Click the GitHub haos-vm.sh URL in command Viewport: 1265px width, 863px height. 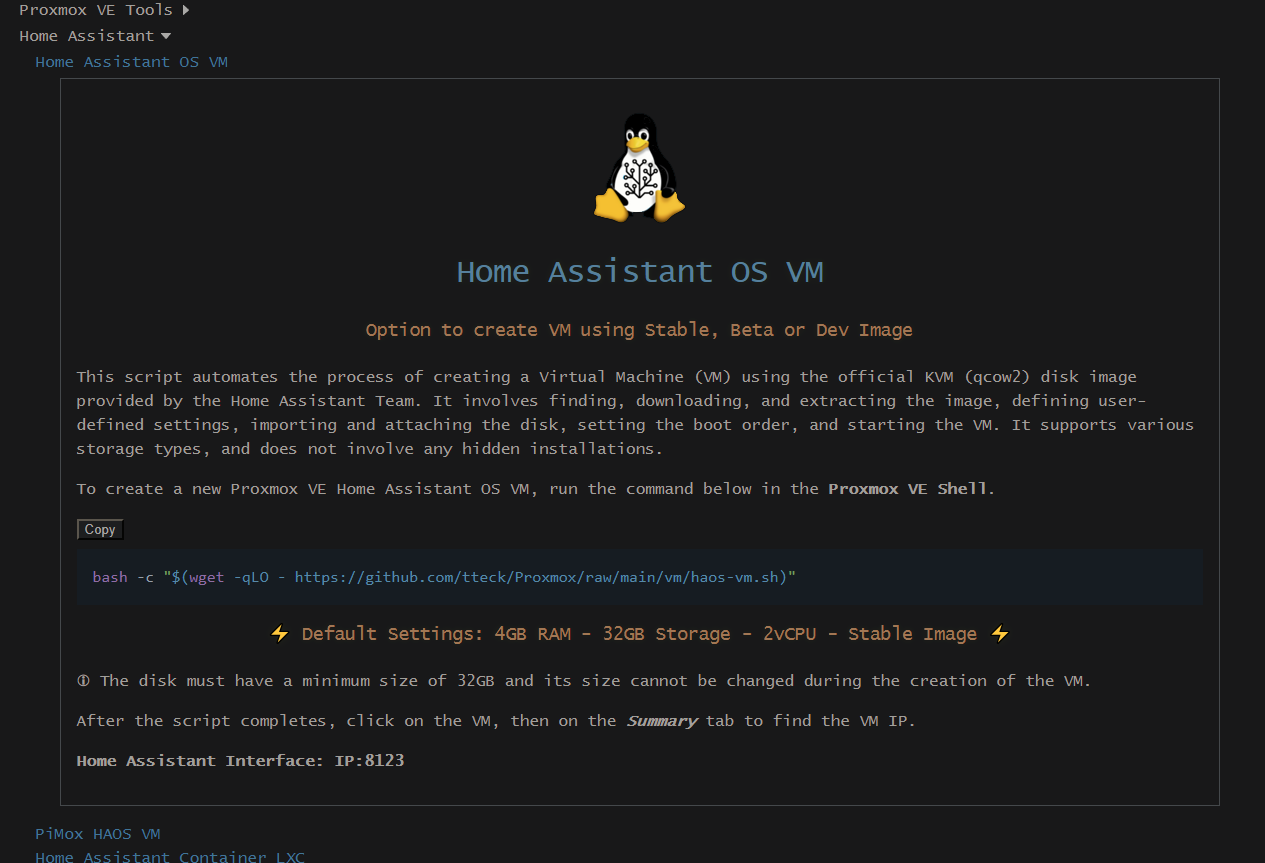pyautogui.click(x=540, y=578)
